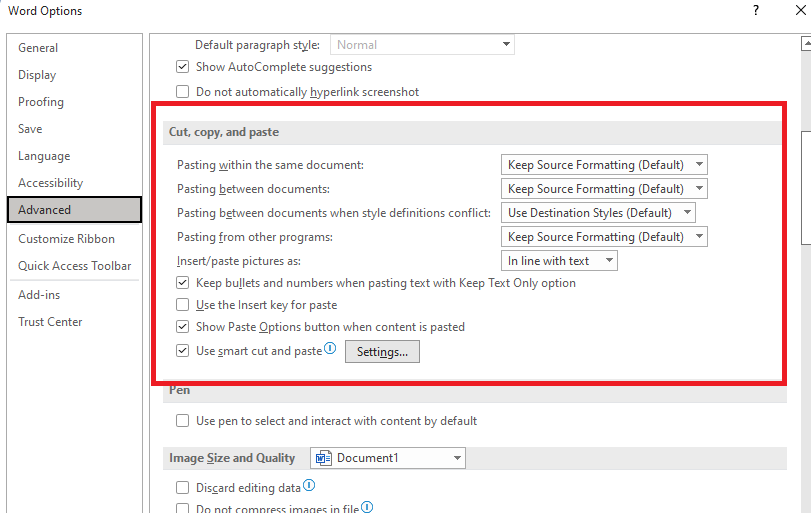Viewport: 811px width, 513px height.
Task: Open Pasting within the same document dropdown
Action: click(604, 165)
